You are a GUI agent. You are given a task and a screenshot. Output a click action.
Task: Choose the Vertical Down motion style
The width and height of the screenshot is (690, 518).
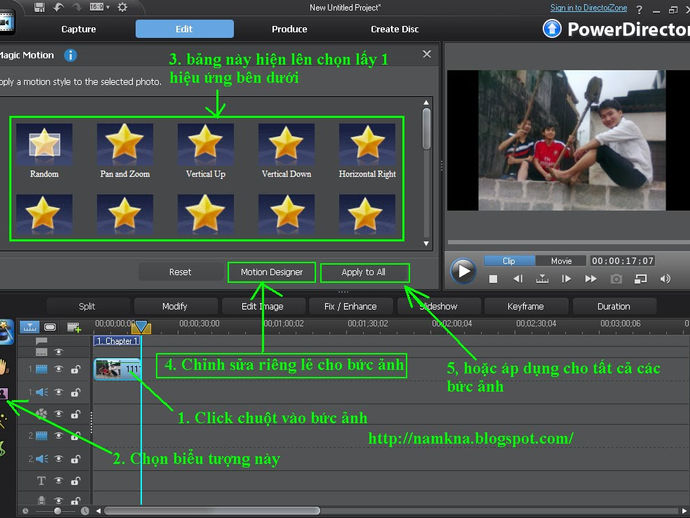tap(286, 151)
